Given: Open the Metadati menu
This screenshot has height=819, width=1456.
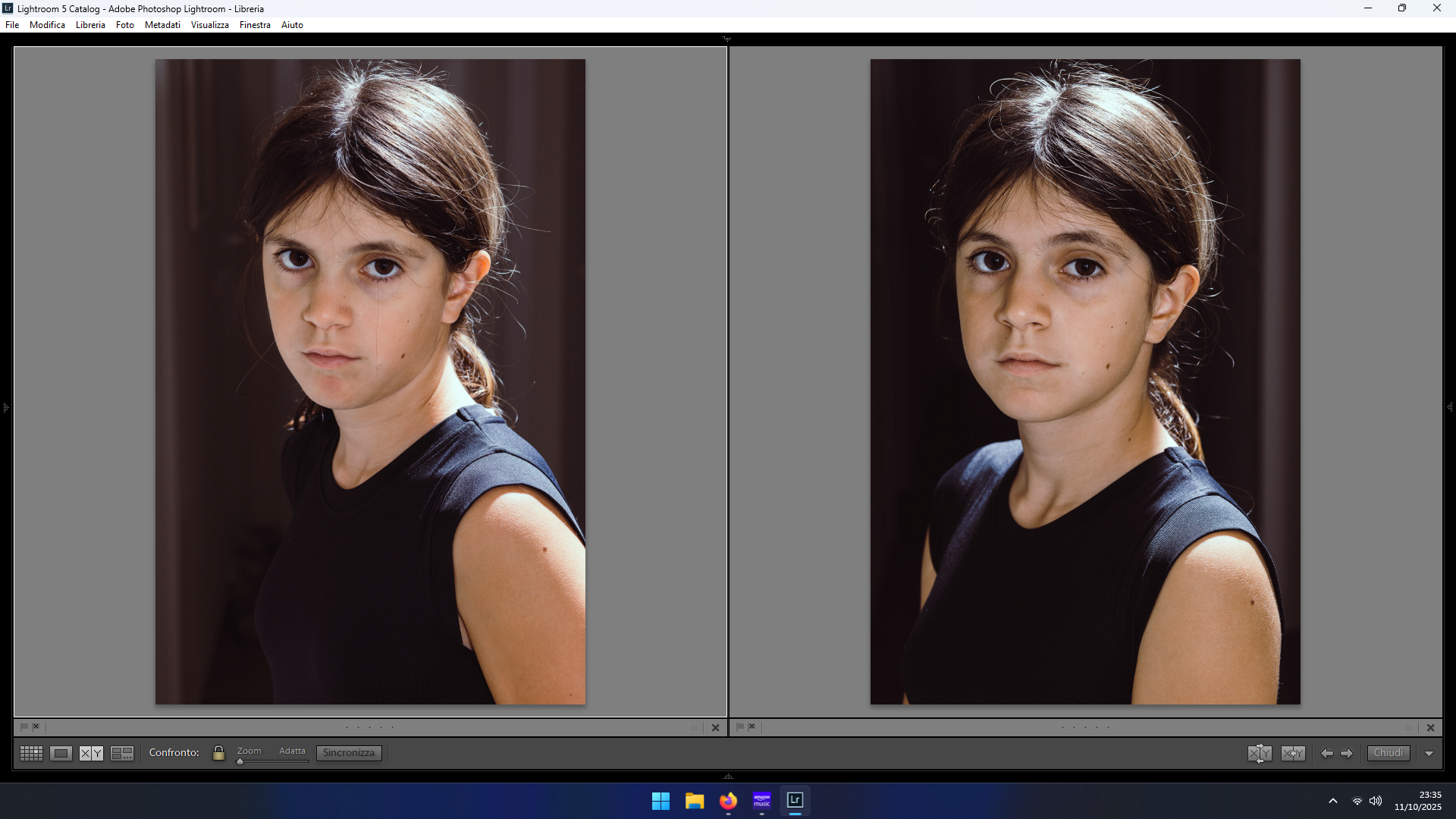Looking at the screenshot, I should pos(162,25).
